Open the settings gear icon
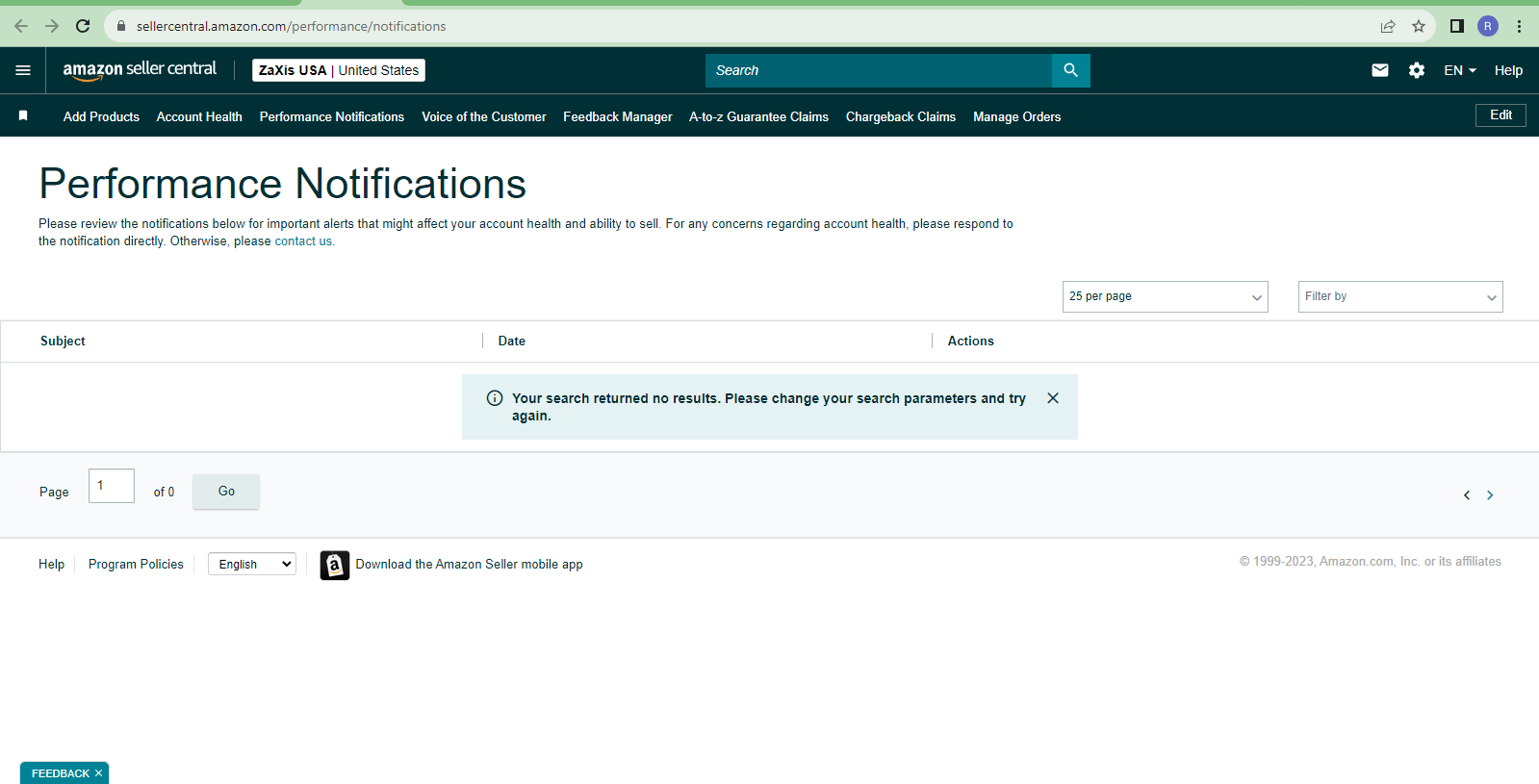This screenshot has height=784, width=1539. [1417, 70]
